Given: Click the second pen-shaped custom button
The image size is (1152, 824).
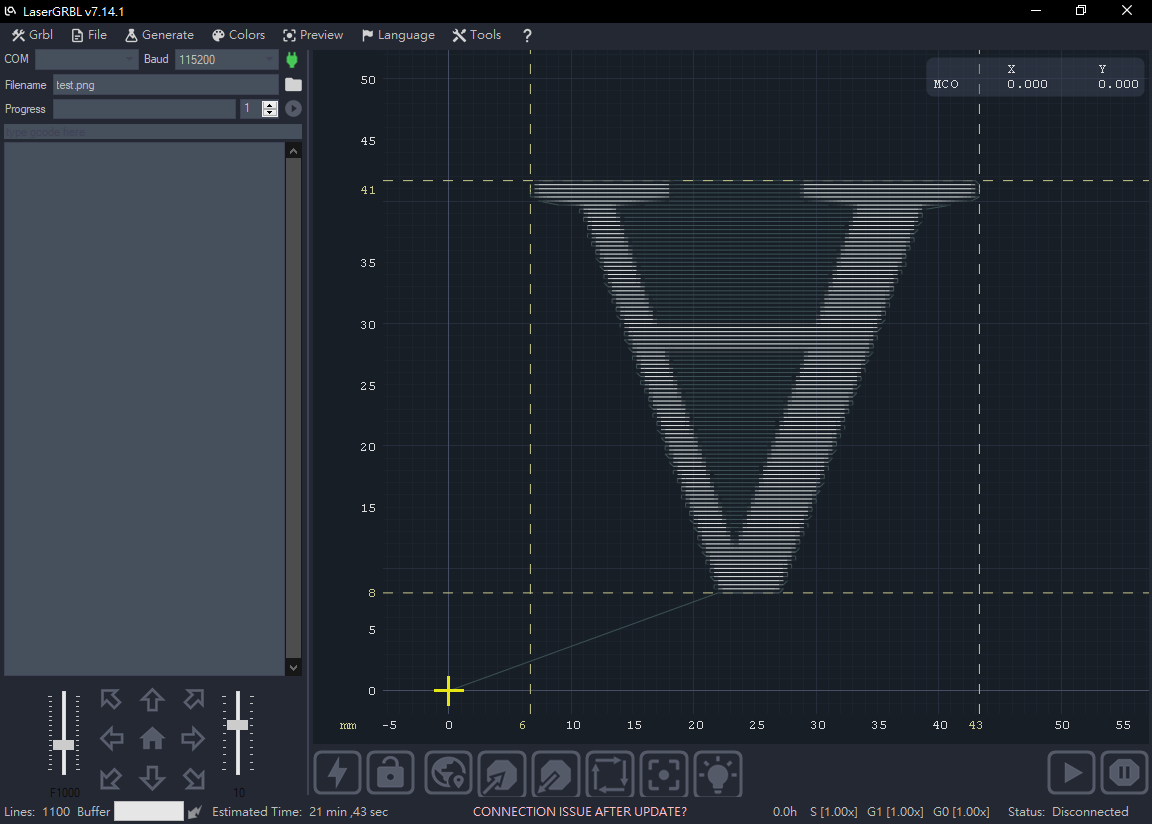Looking at the screenshot, I should [x=555, y=773].
